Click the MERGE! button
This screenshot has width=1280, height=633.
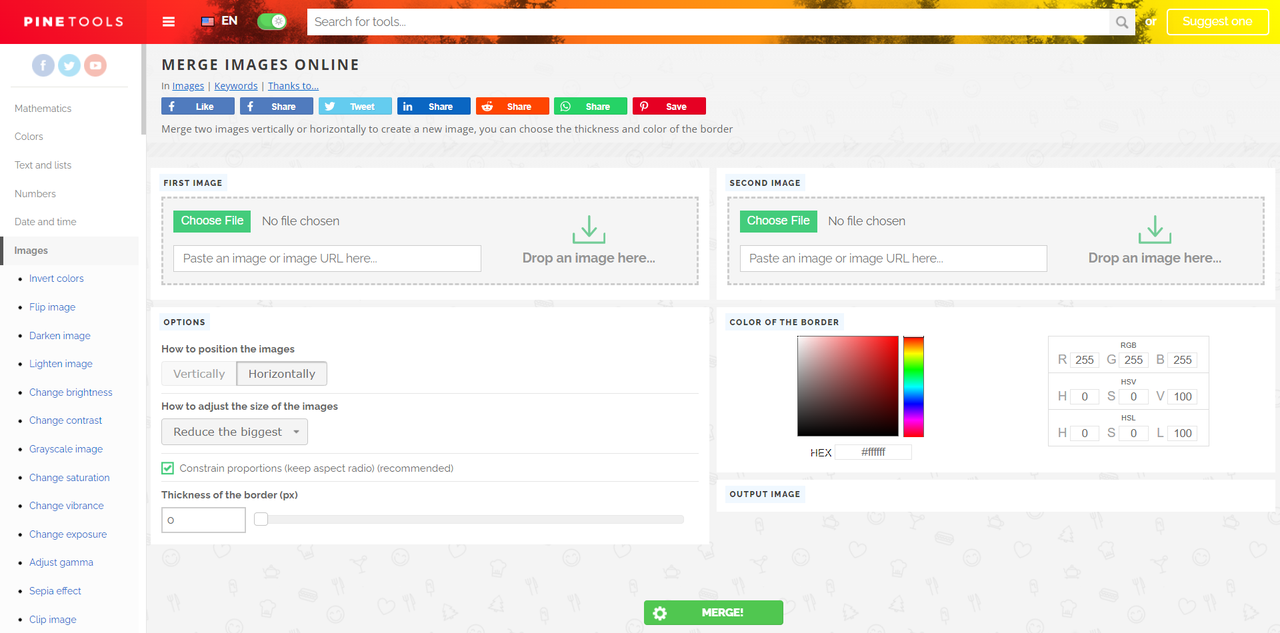713,613
